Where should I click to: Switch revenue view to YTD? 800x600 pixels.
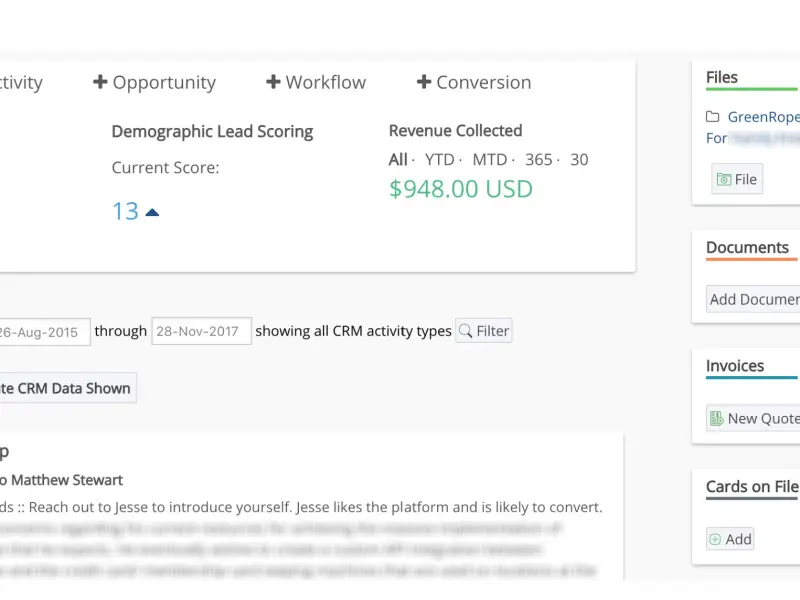coord(439,160)
